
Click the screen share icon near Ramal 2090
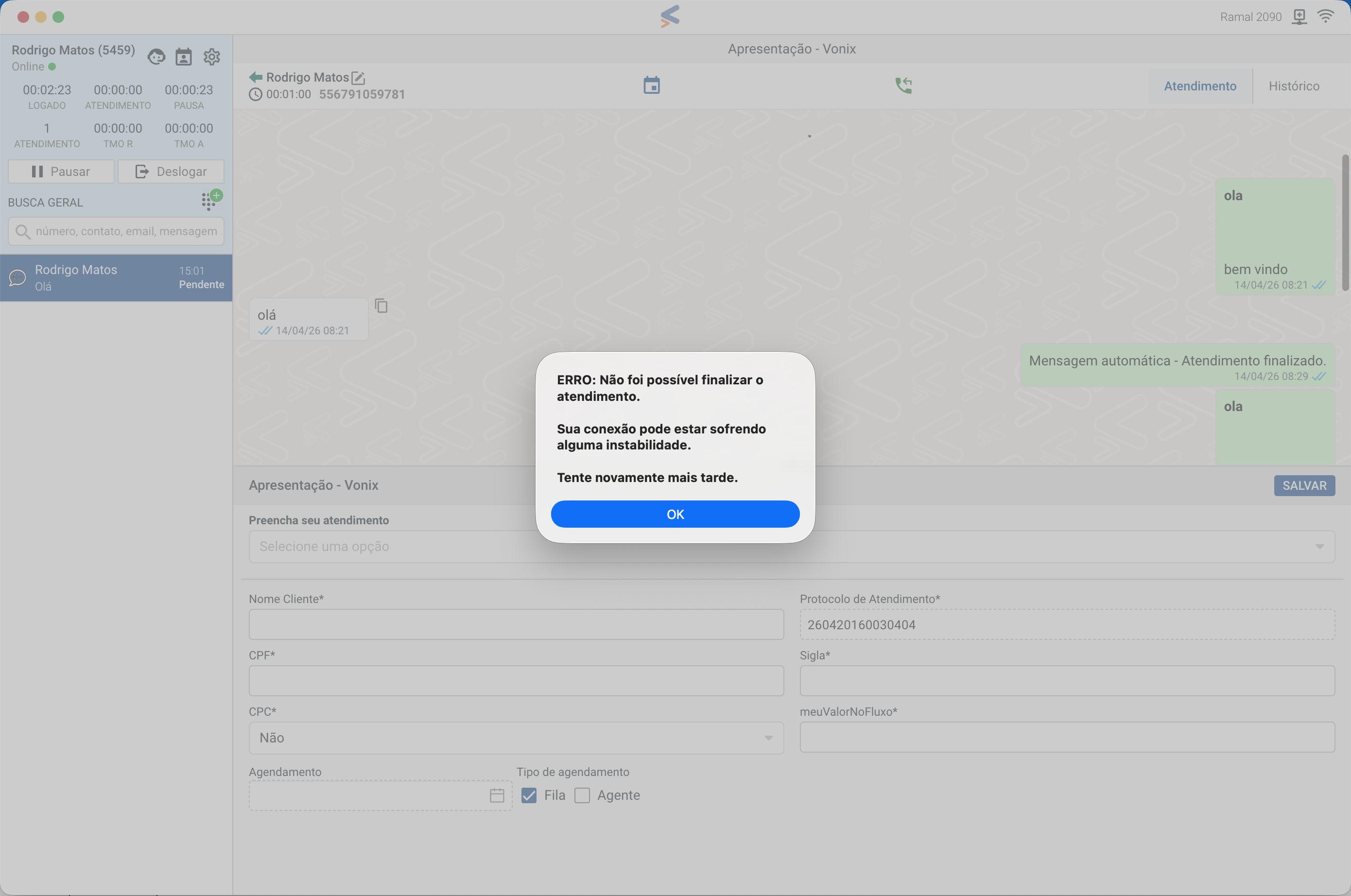click(1299, 17)
